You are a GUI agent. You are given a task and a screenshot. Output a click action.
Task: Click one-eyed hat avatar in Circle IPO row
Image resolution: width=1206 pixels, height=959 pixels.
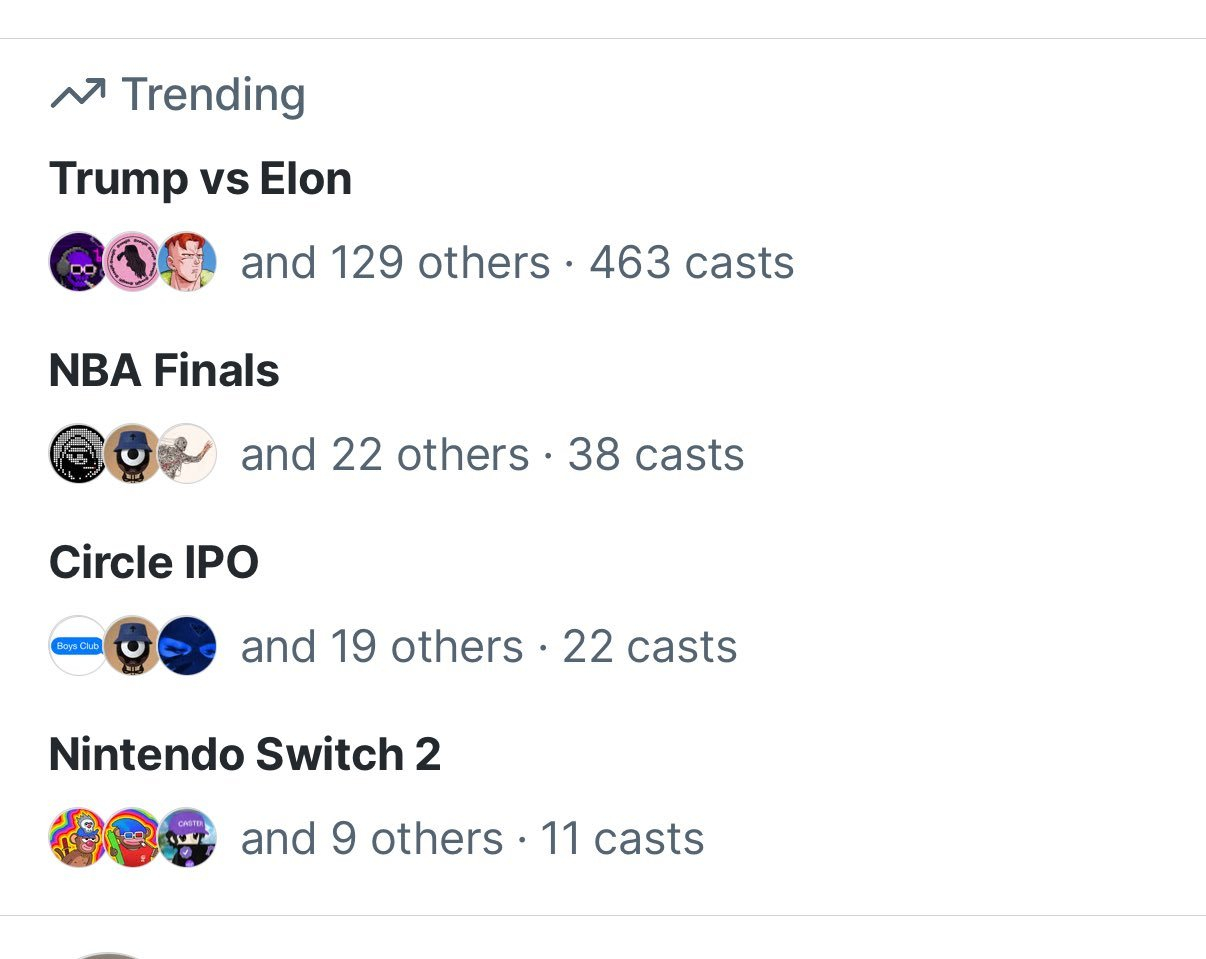coord(132,646)
